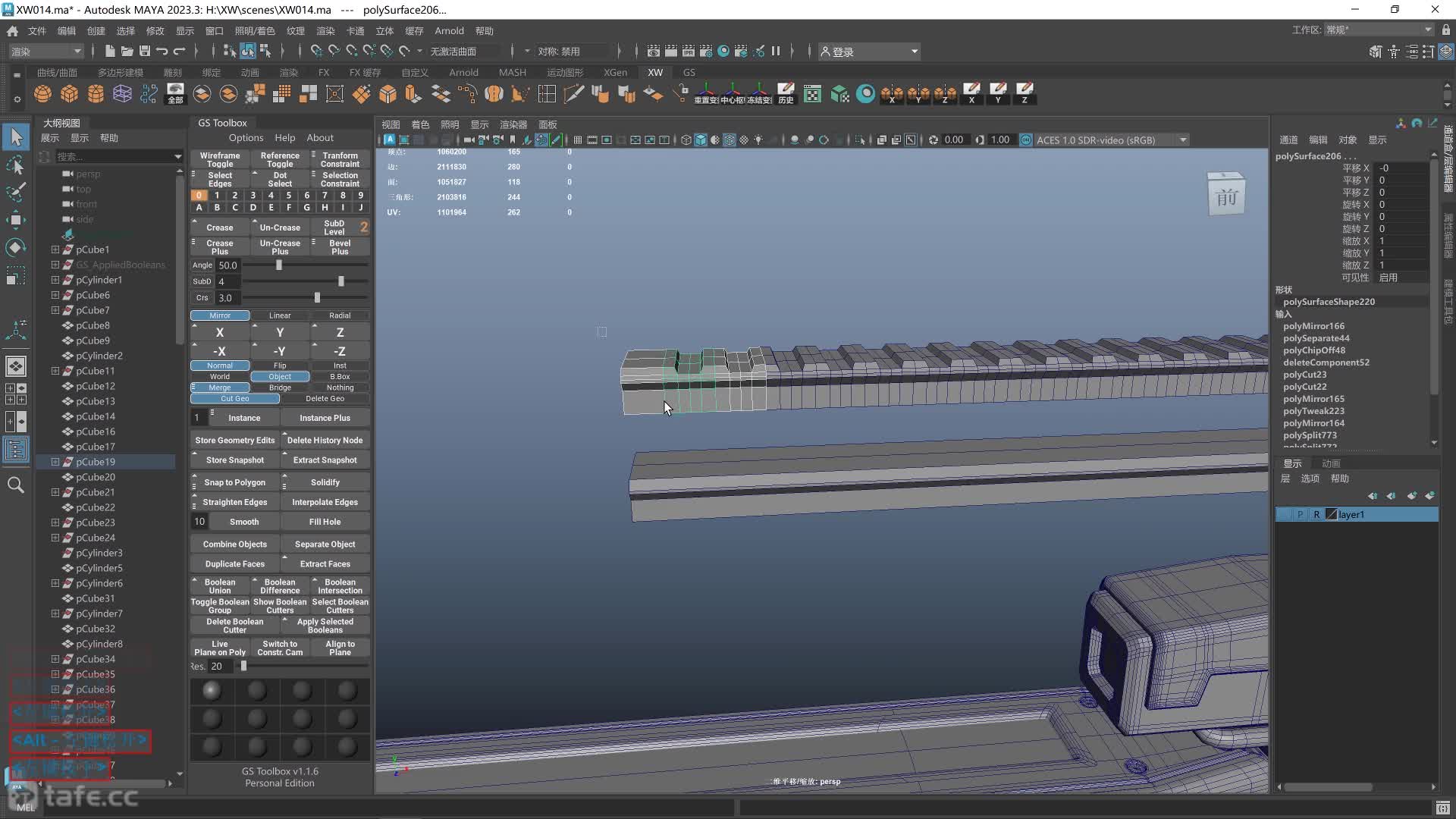Switch to Radial mode in GS Toolbox
1456x819 pixels.
(340, 315)
